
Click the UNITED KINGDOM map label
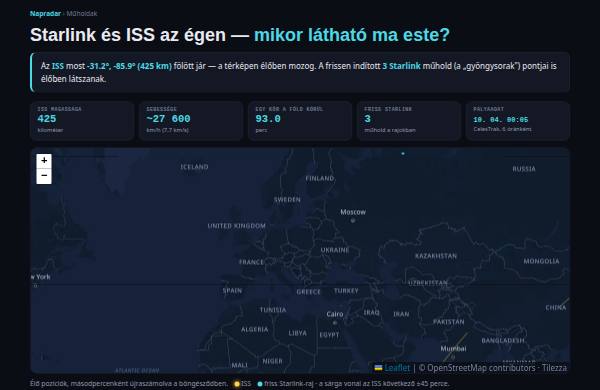click(236, 226)
